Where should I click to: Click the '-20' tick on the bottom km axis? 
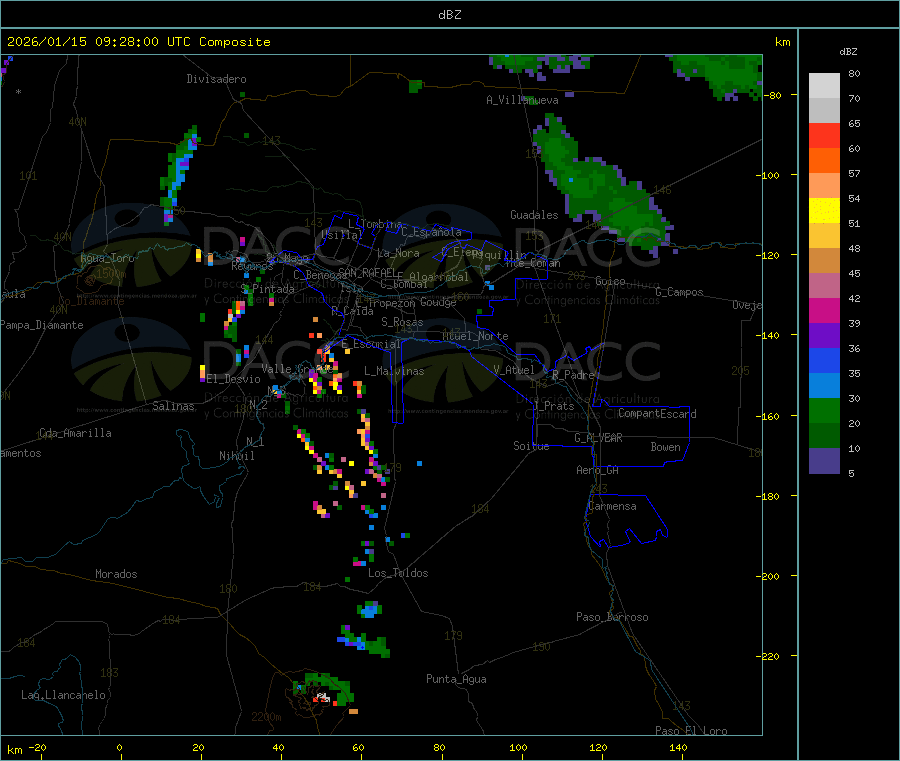pyautogui.click(x=38, y=747)
